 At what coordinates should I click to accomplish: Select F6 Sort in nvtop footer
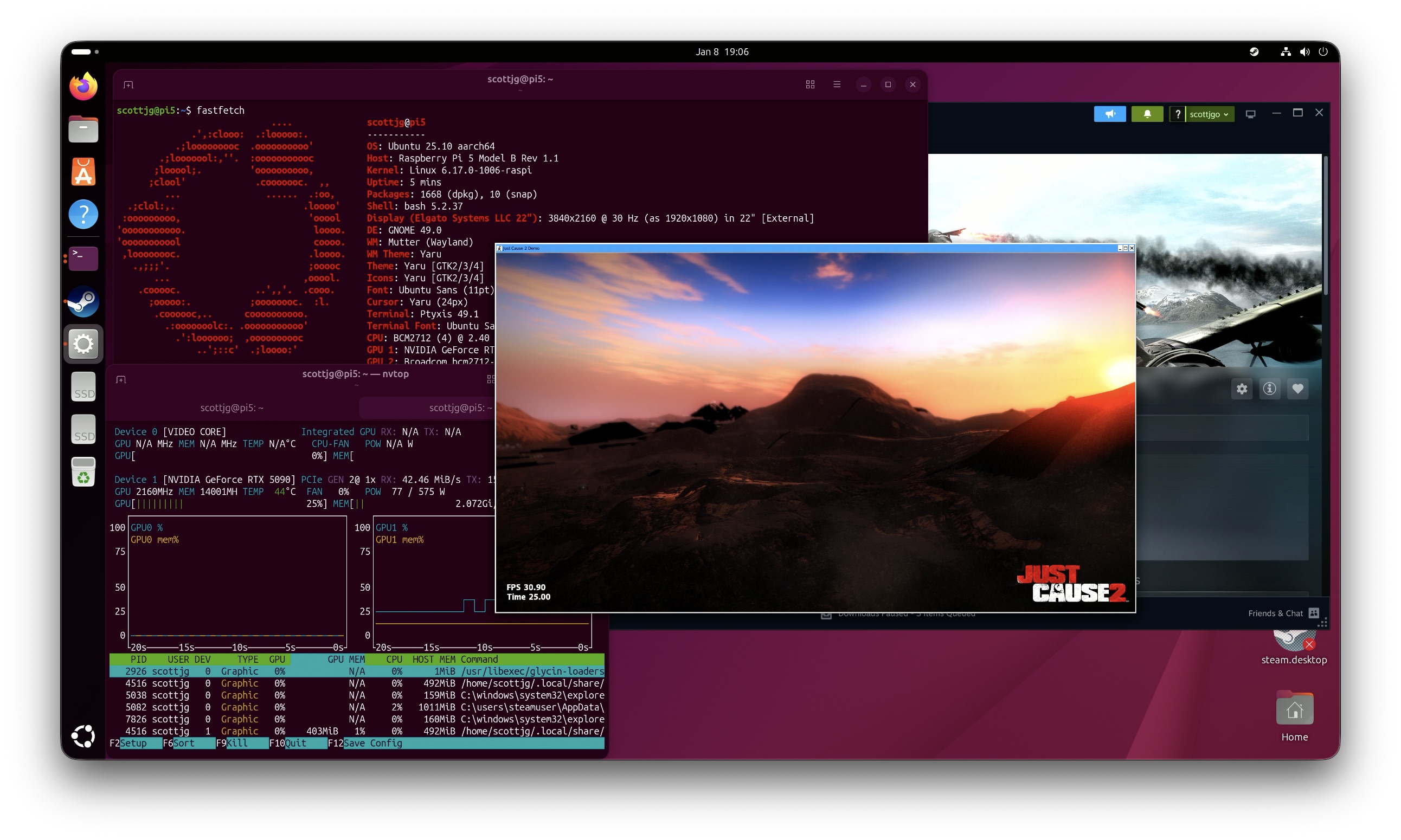click(x=183, y=743)
